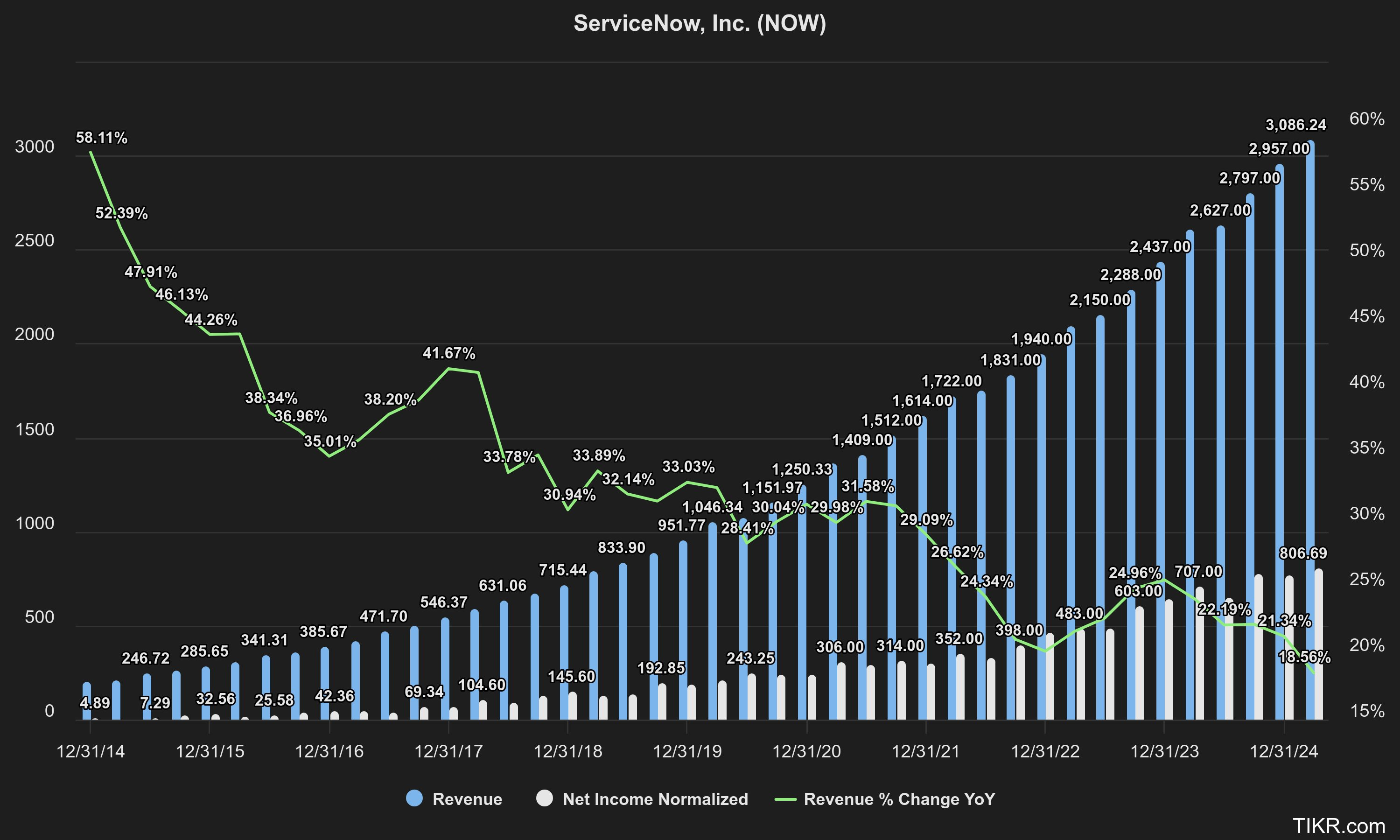Click the 3,086.24 revenue bar label

(1295, 125)
